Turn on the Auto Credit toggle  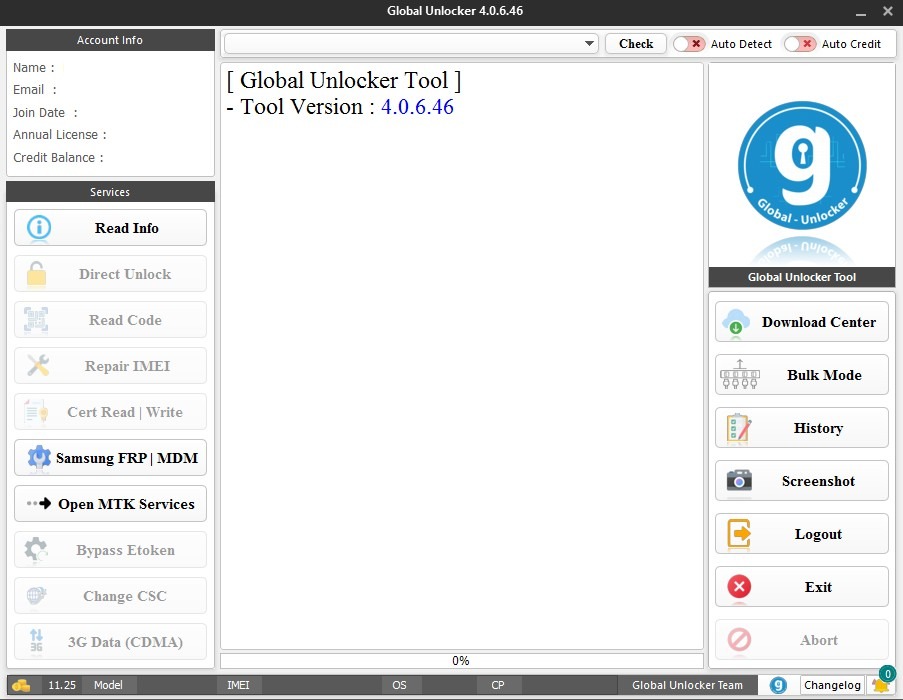click(799, 44)
